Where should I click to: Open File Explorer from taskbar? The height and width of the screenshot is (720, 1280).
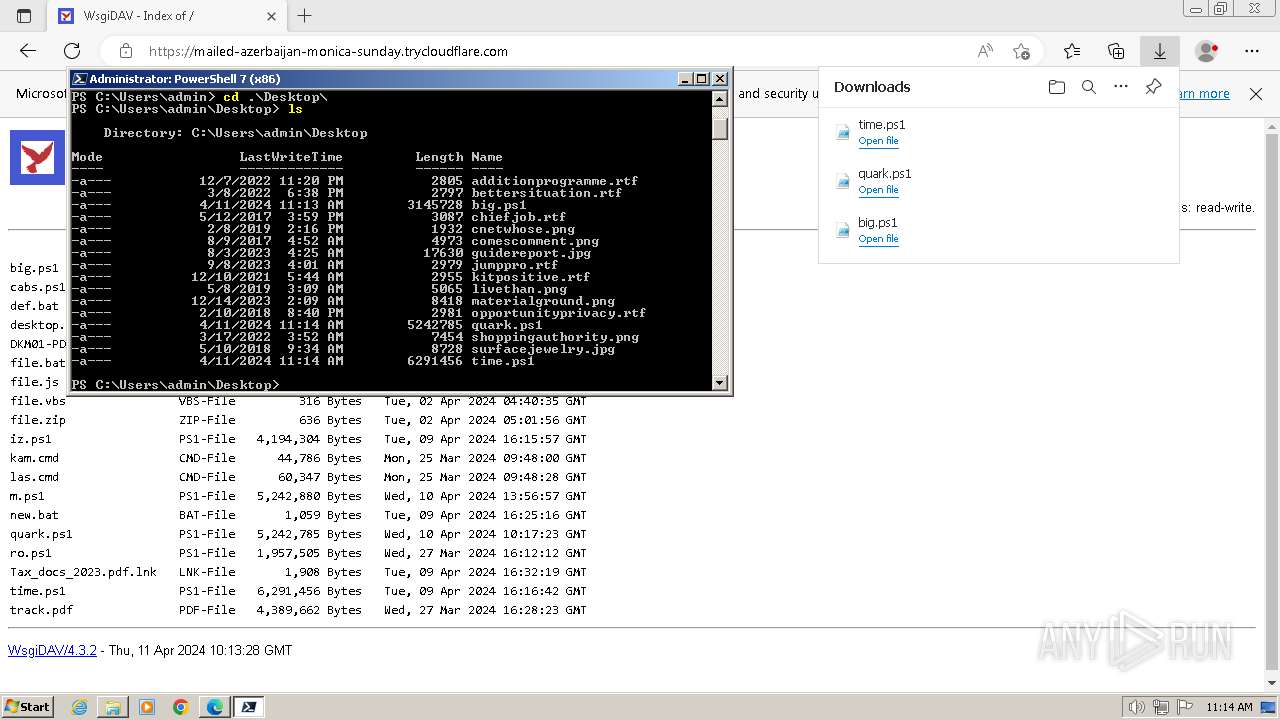pos(113,707)
